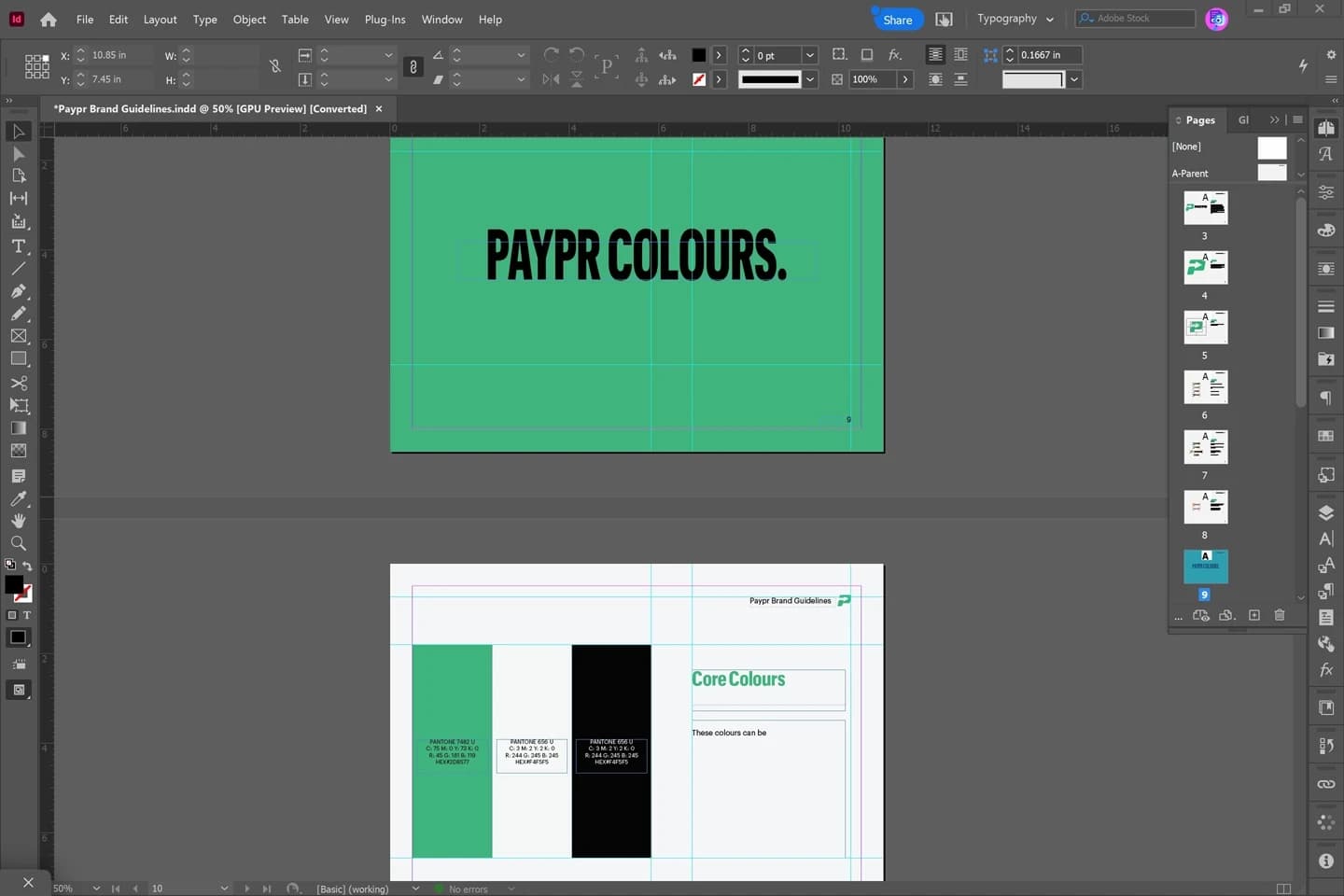Toggle formatting affects text button
Screen dimensions: 1344x896
(x=27, y=616)
